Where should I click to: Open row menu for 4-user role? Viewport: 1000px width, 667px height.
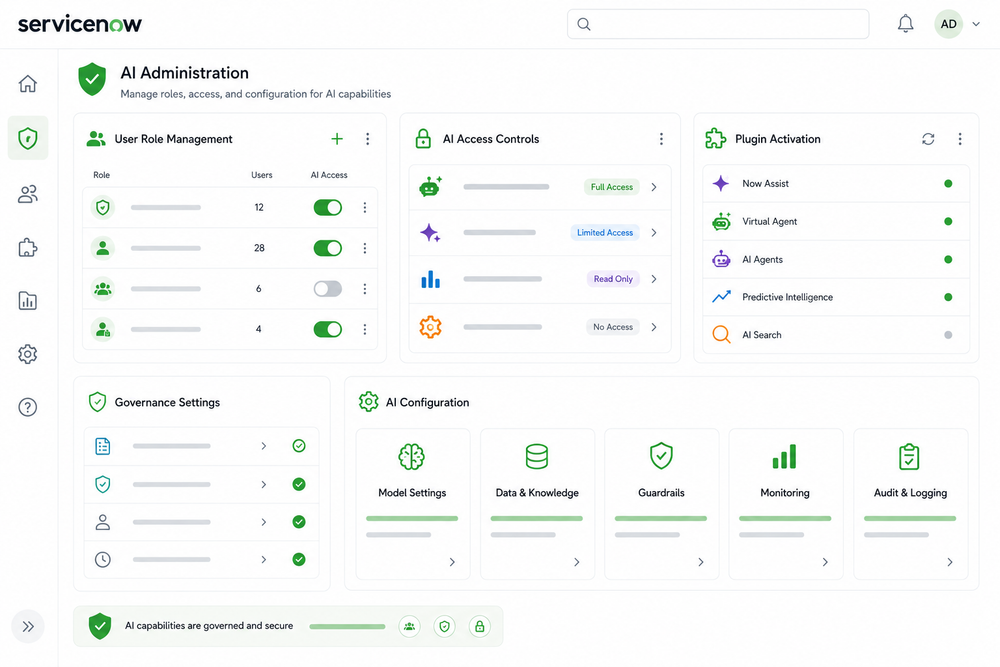click(365, 329)
